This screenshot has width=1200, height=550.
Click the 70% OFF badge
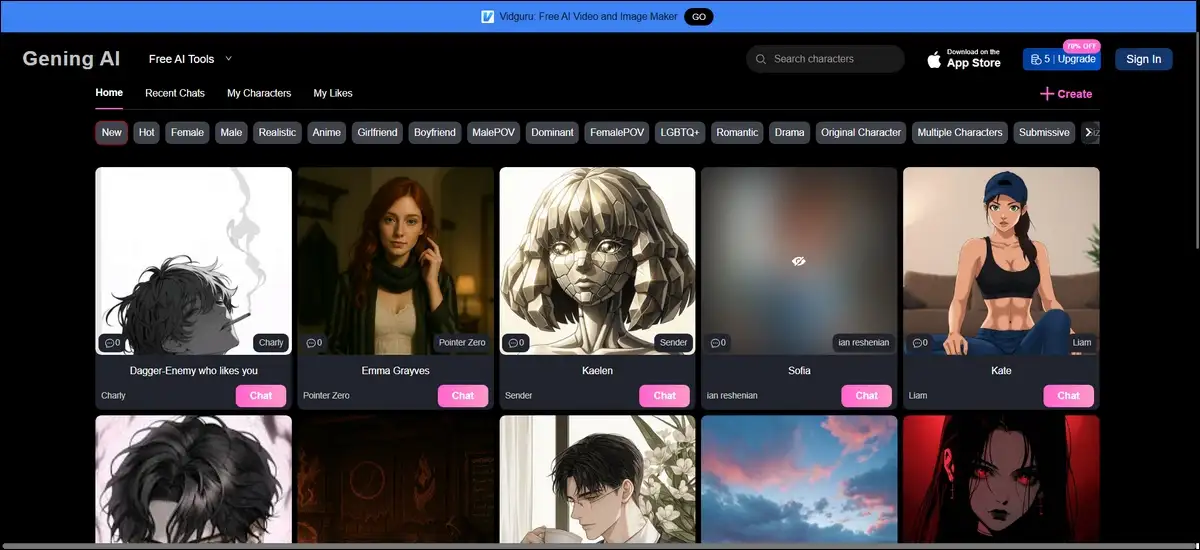coord(1081,46)
